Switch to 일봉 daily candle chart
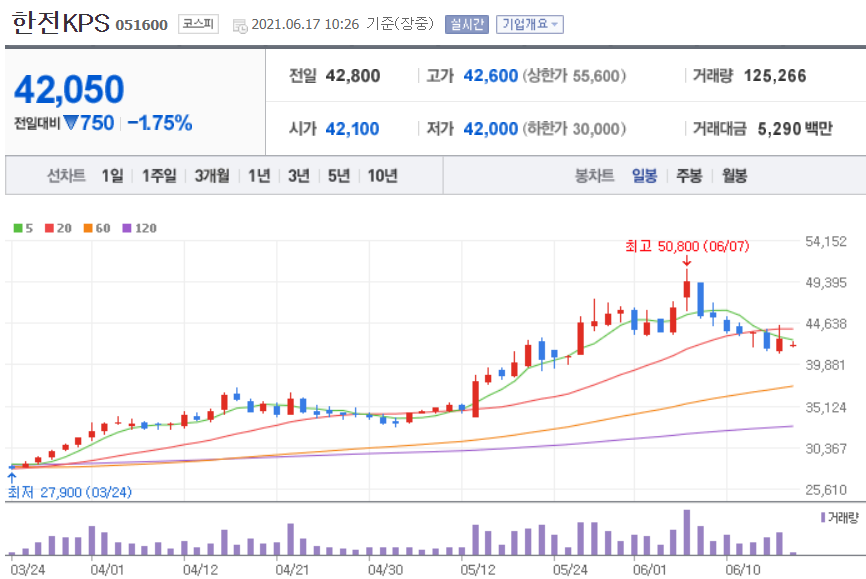 click(x=645, y=176)
